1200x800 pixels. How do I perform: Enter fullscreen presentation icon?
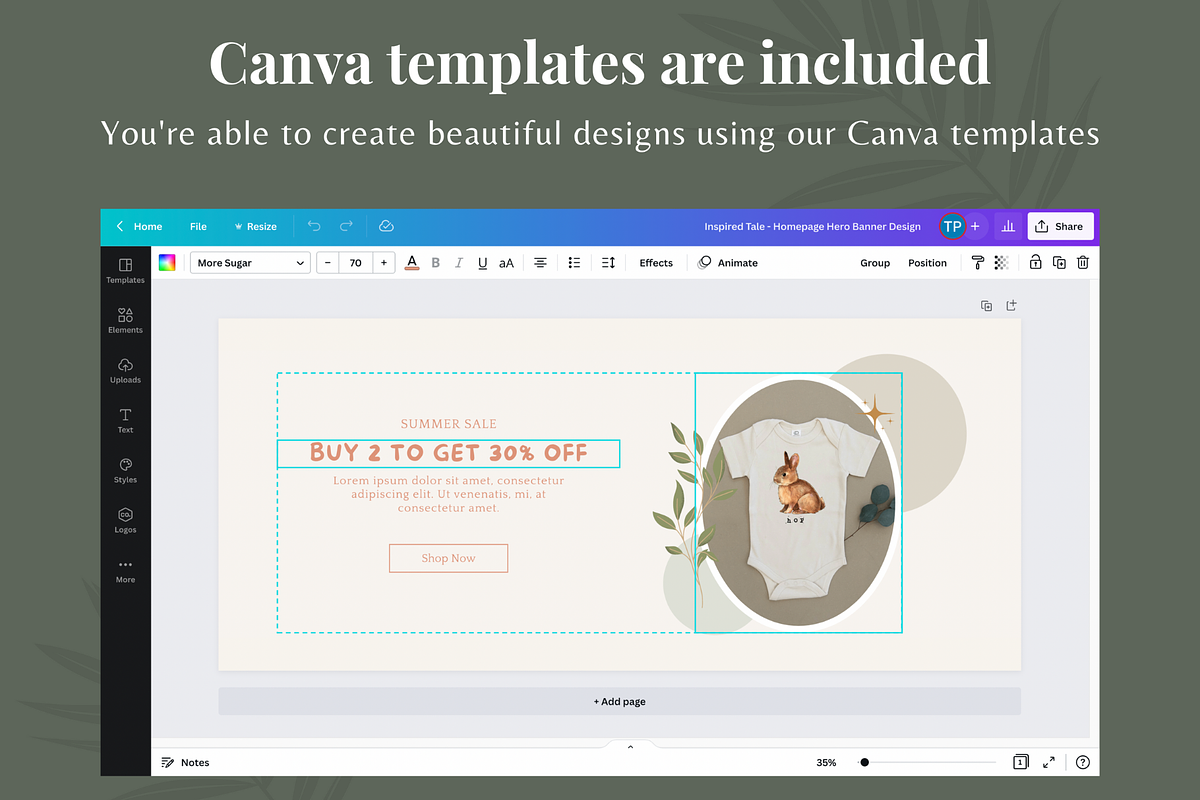click(x=1049, y=762)
